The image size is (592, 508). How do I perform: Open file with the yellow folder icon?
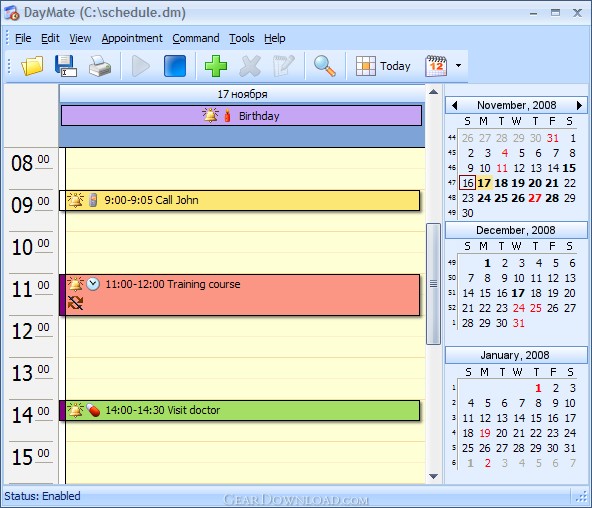click(x=32, y=66)
